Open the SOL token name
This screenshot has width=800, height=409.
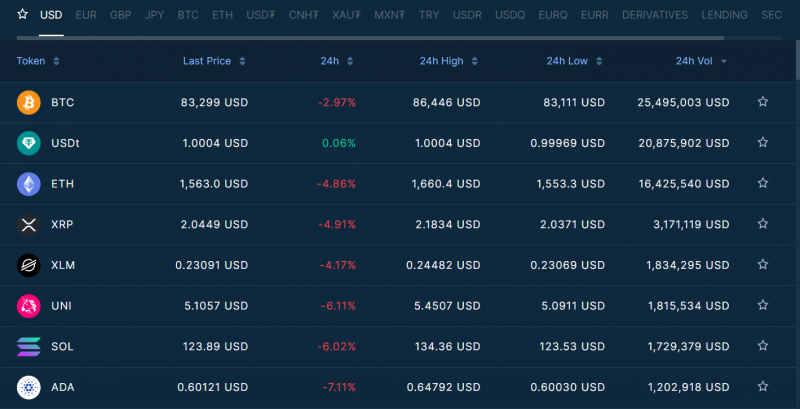click(x=62, y=347)
